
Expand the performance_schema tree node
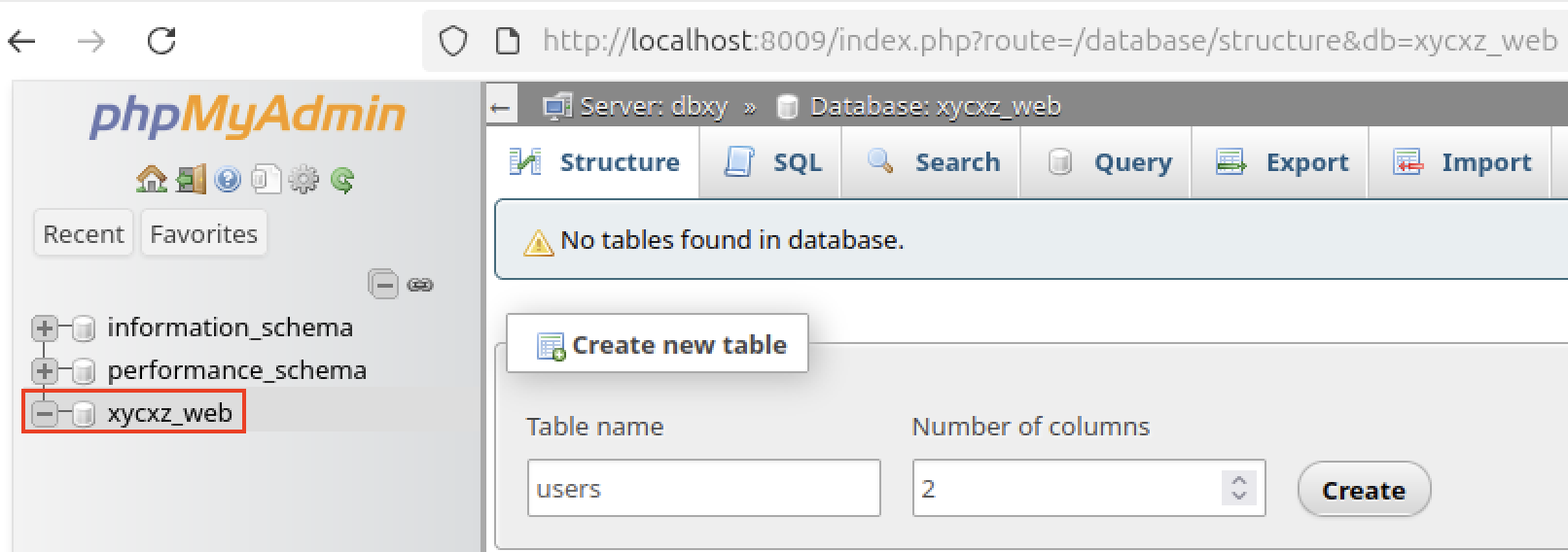click(x=44, y=371)
